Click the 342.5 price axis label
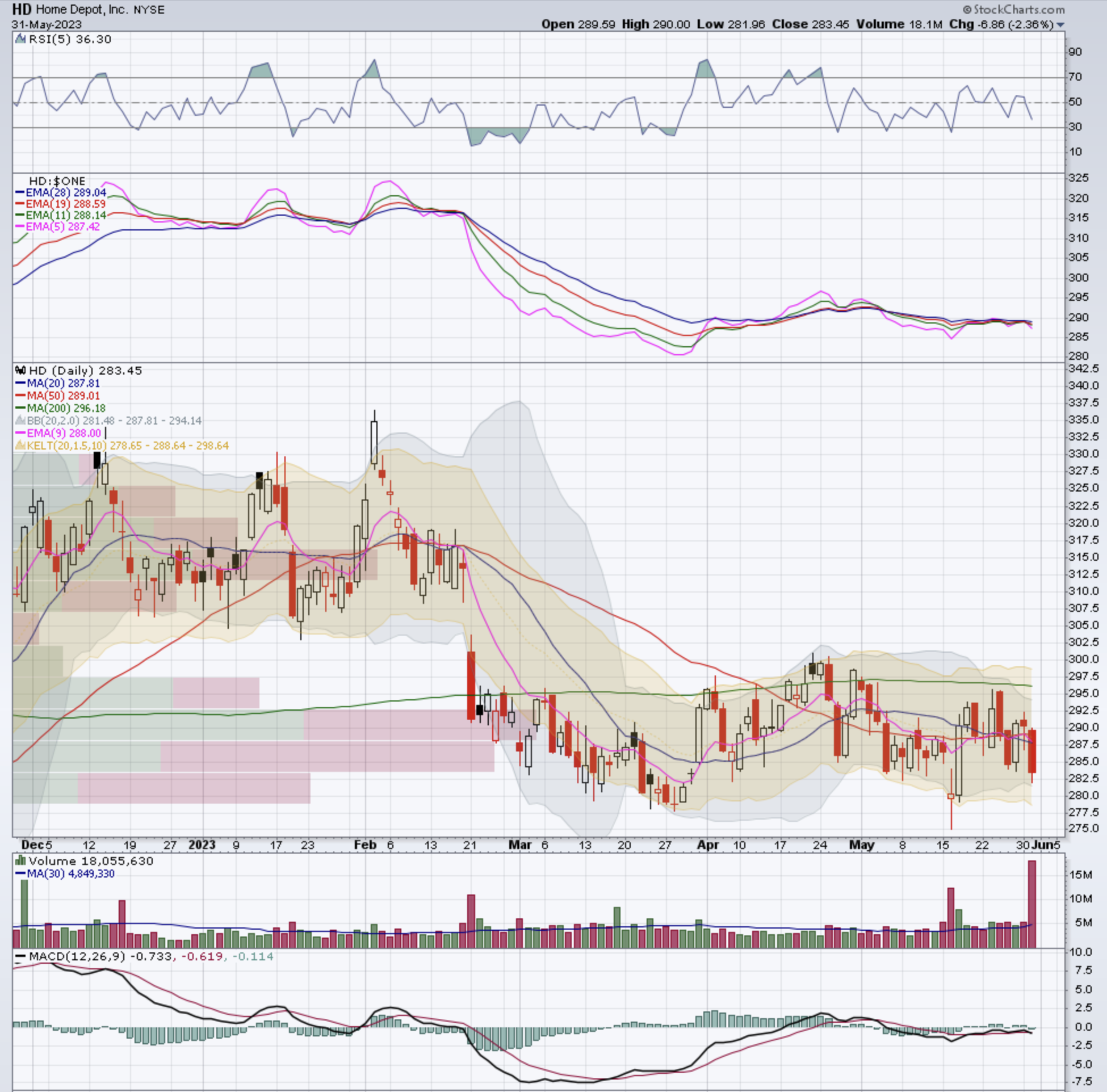Image resolution: width=1107 pixels, height=1092 pixels. pos(1084,368)
